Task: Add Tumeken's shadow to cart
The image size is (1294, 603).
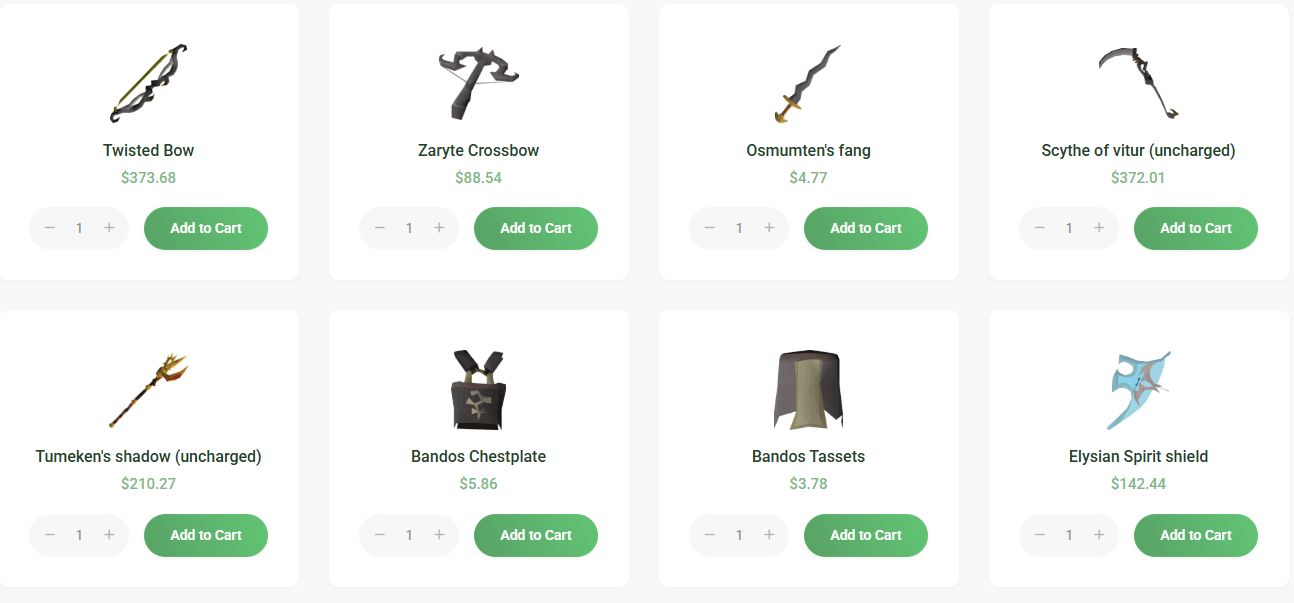Action: coord(206,535)
